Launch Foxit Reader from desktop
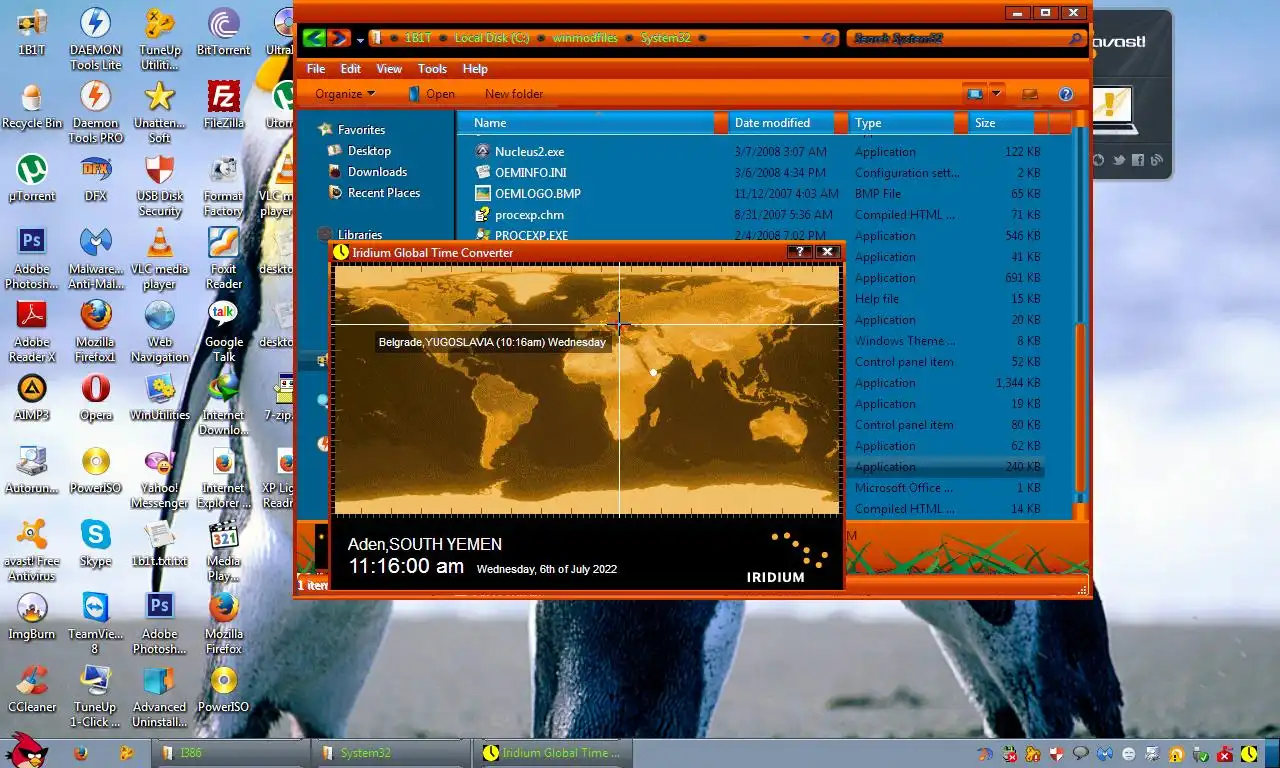This screenshot has width=1280, height=768. tap(223, 258)
